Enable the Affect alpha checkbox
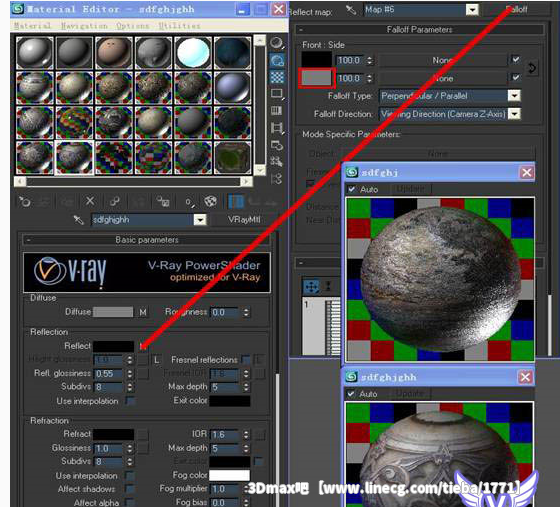The width and height of the screenshot is (560, 507). [130, 502]
